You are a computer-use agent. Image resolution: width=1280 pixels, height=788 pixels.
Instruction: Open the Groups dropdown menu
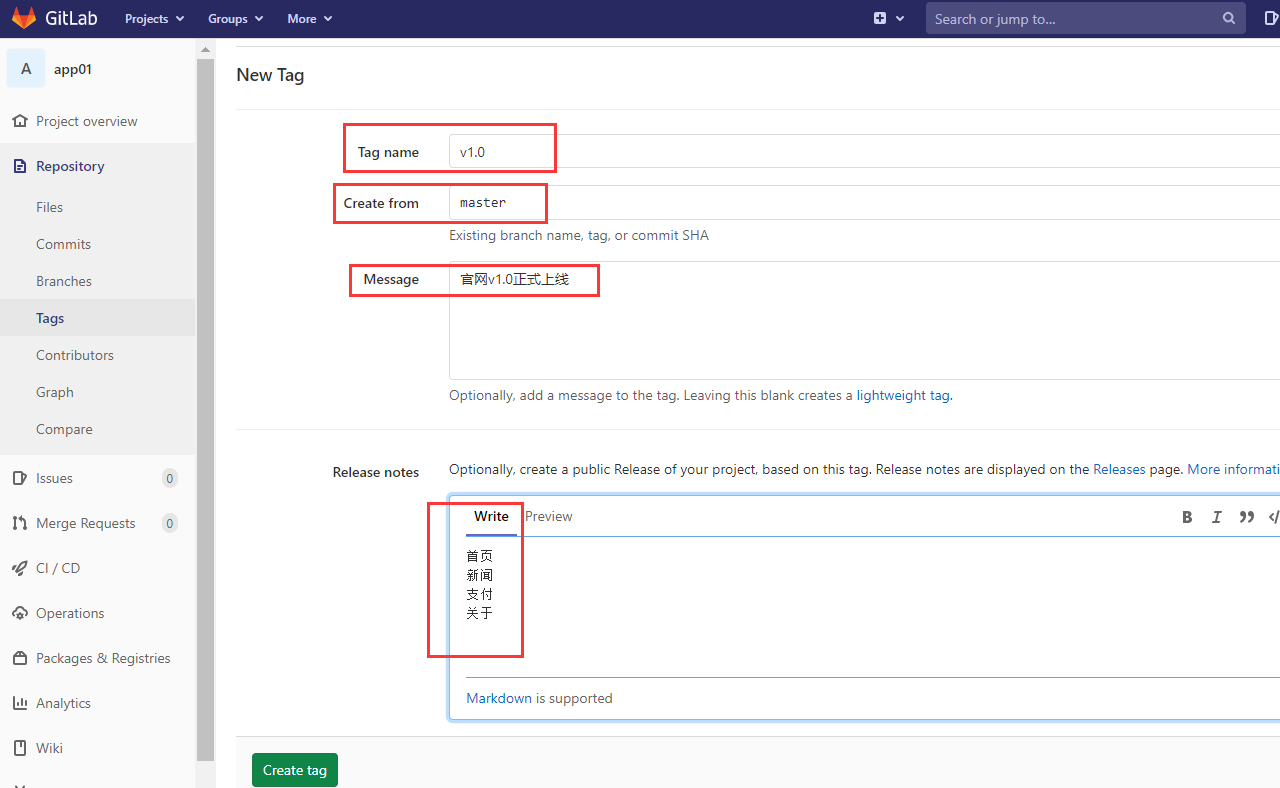coord(235,19)
